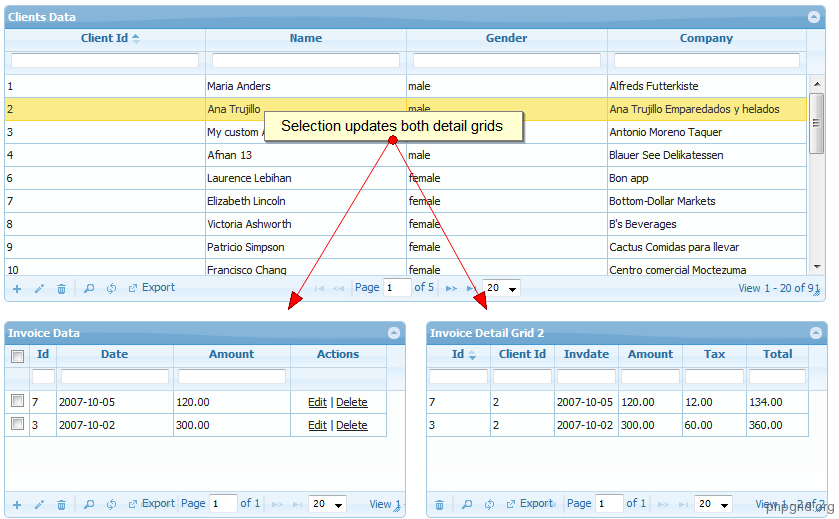The image size is (839, 519).
Task: Collapse the Invoice Data grid panel
Action: [394, 333]
